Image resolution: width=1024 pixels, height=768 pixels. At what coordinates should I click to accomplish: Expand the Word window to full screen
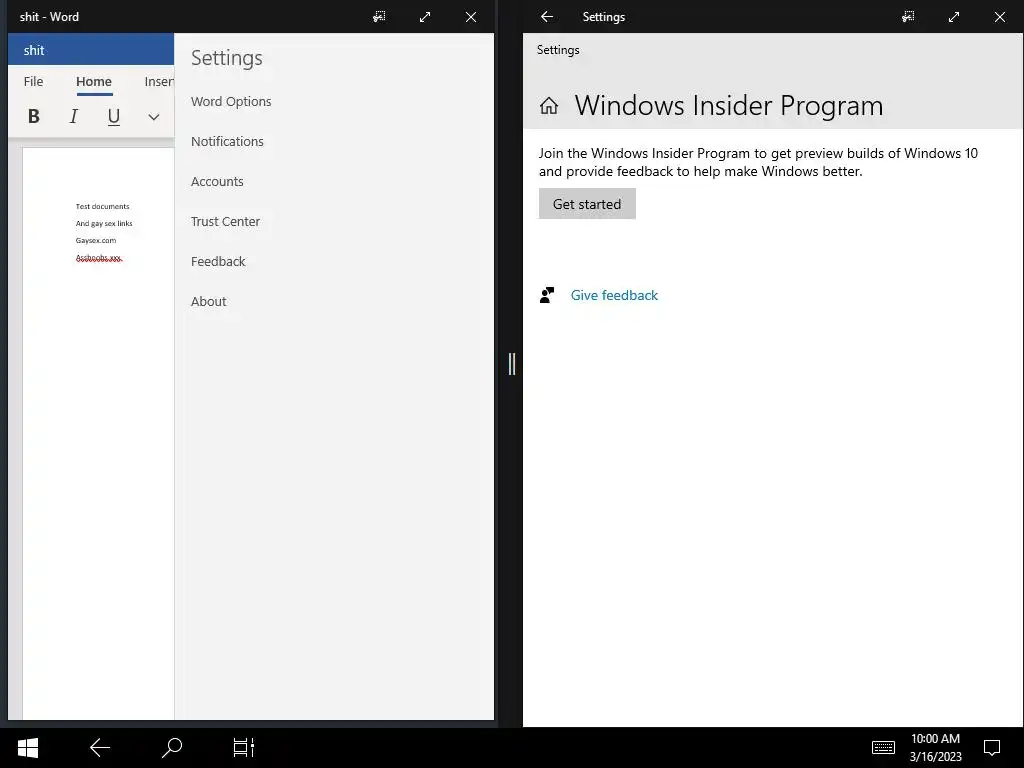pyautogui.click(x=424, y=17)
